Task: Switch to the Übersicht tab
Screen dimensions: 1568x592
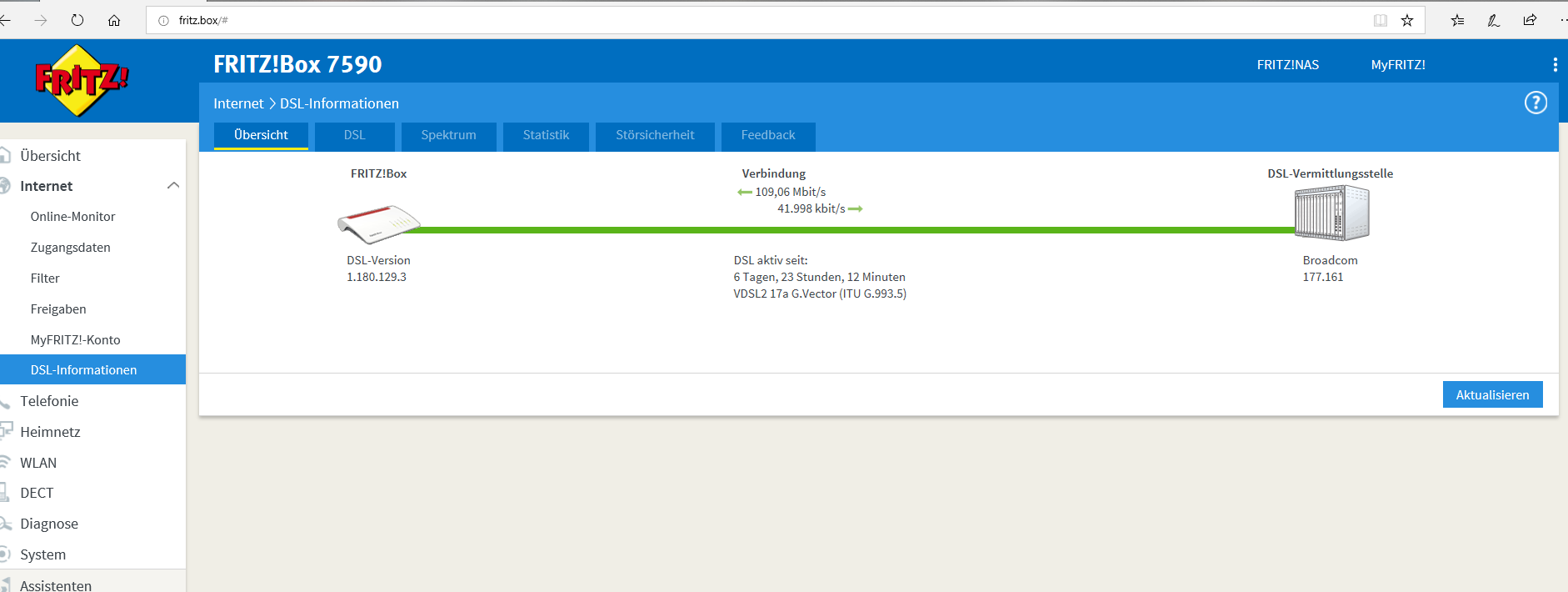Action: coord(261,135)
